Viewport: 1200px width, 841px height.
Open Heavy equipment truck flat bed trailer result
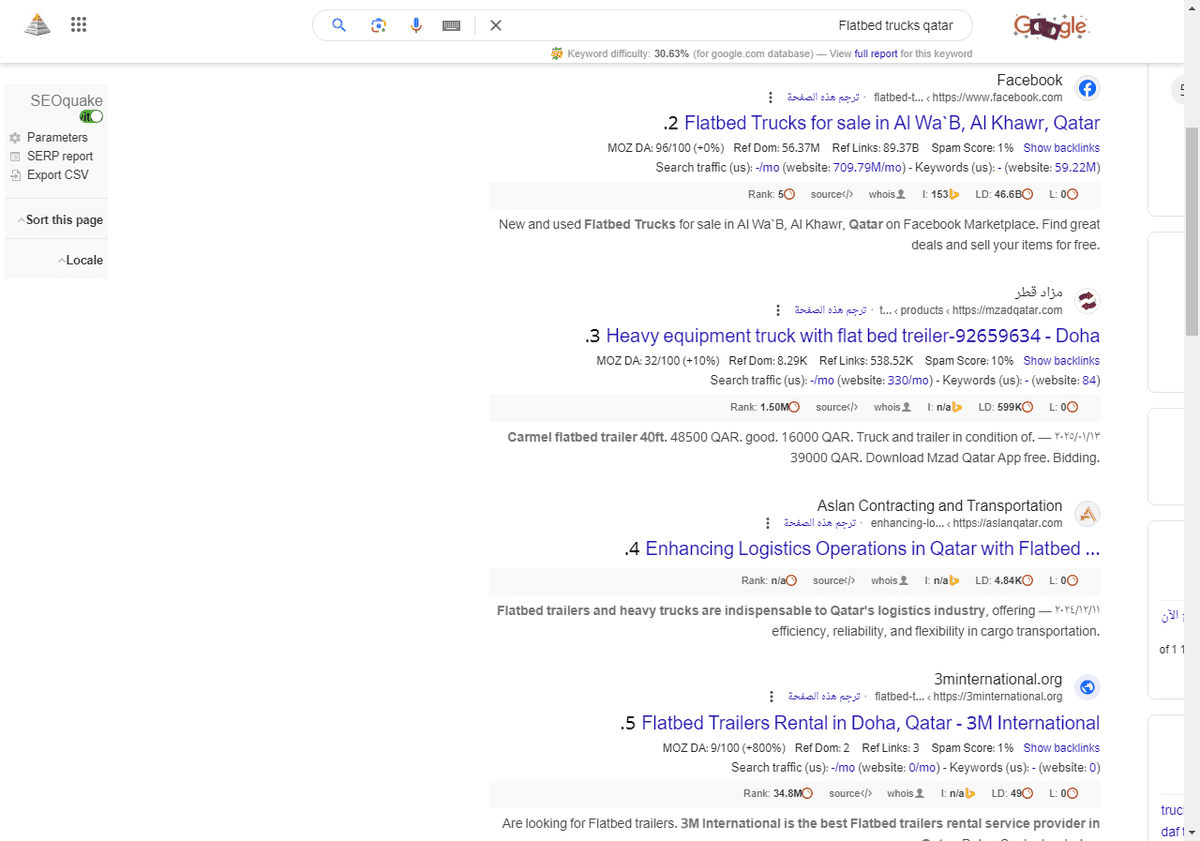853,336
